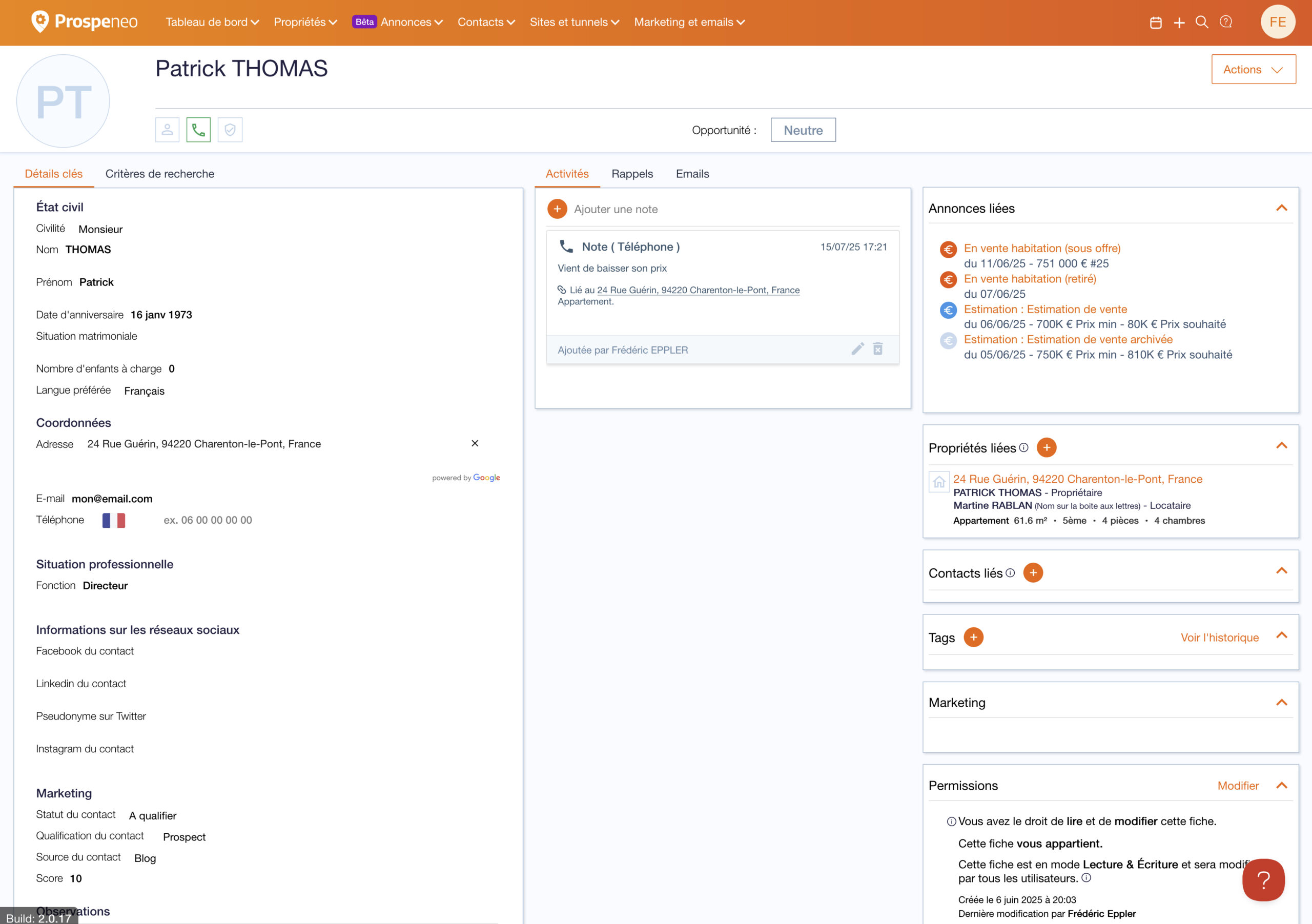Click the Langue préférée value Français
1312x924 pixels.
[144, 391]
